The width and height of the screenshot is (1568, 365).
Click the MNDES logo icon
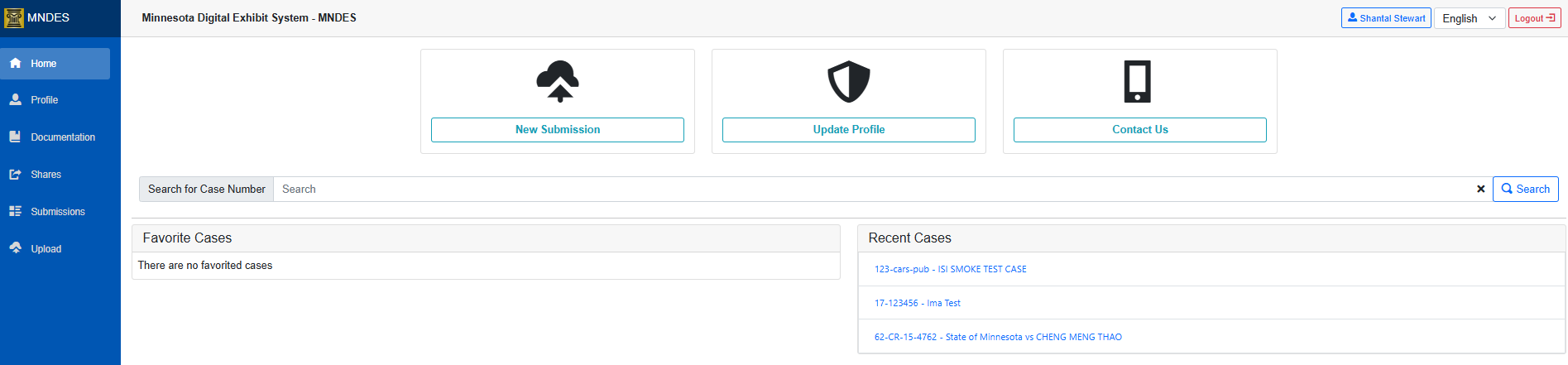(x=14, y=17)
